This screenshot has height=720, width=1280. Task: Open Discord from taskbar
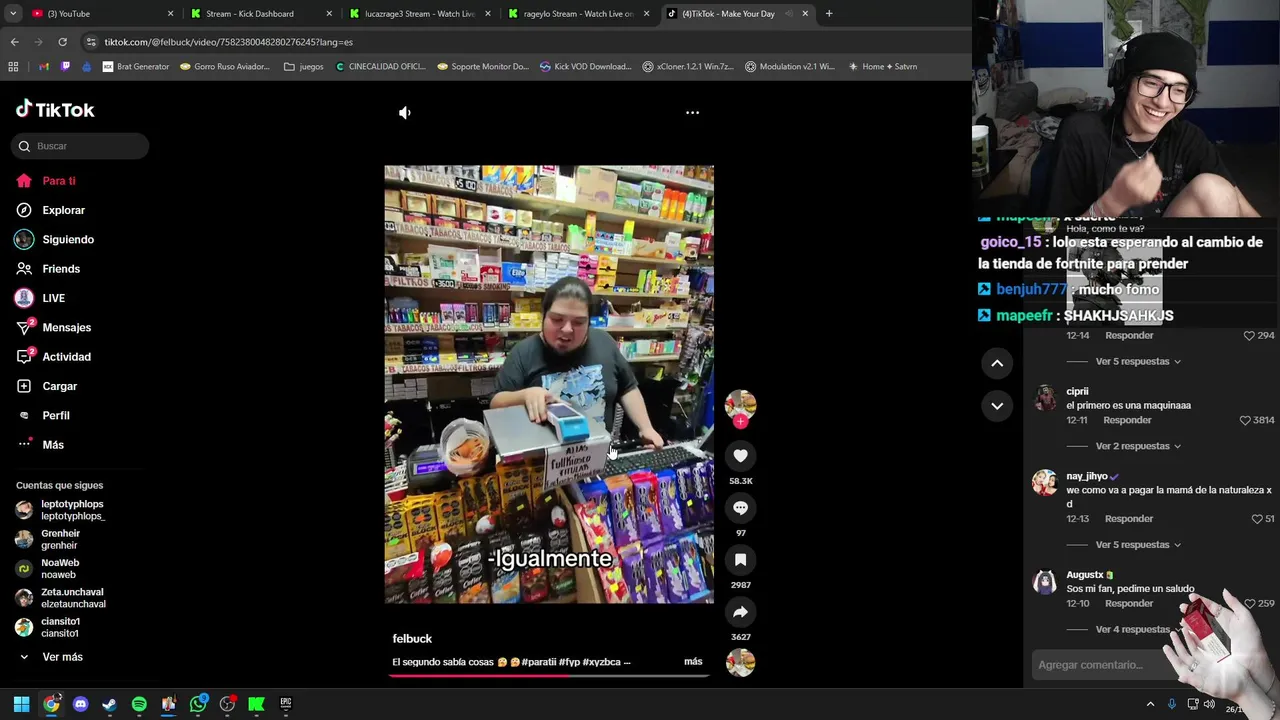[x=80, y=704]
